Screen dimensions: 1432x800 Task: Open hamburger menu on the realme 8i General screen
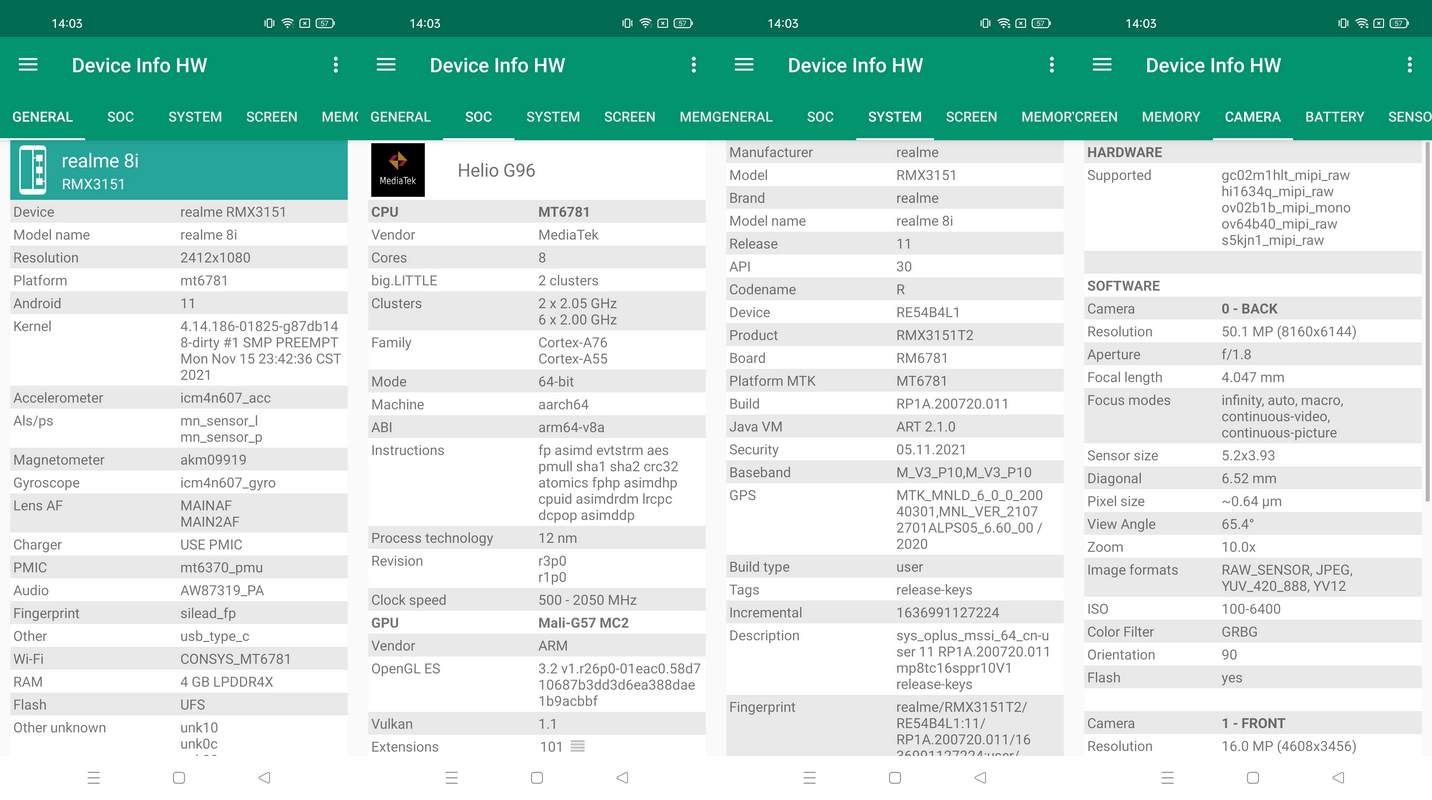[28, 65]
